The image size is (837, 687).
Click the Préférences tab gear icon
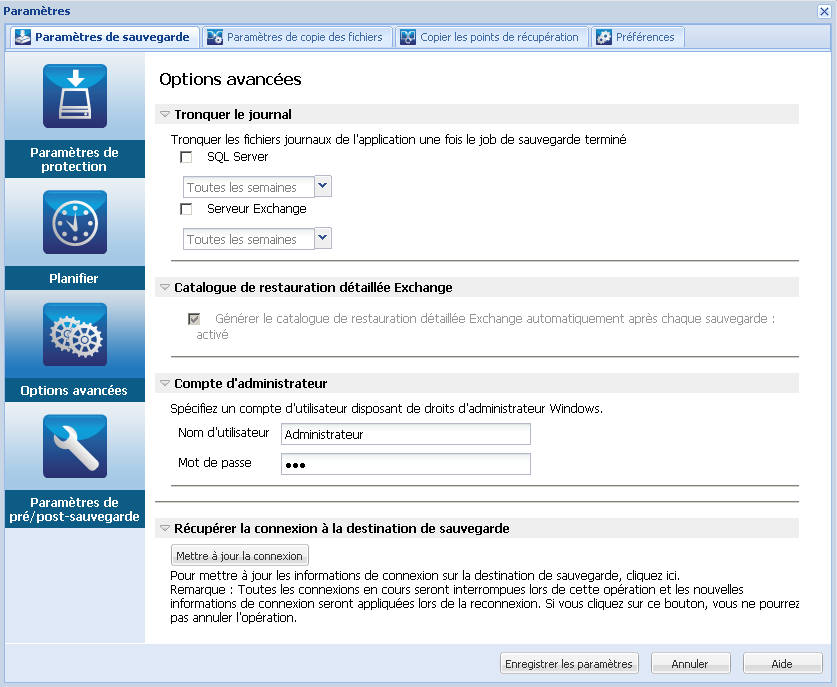(x=604, y=36)
